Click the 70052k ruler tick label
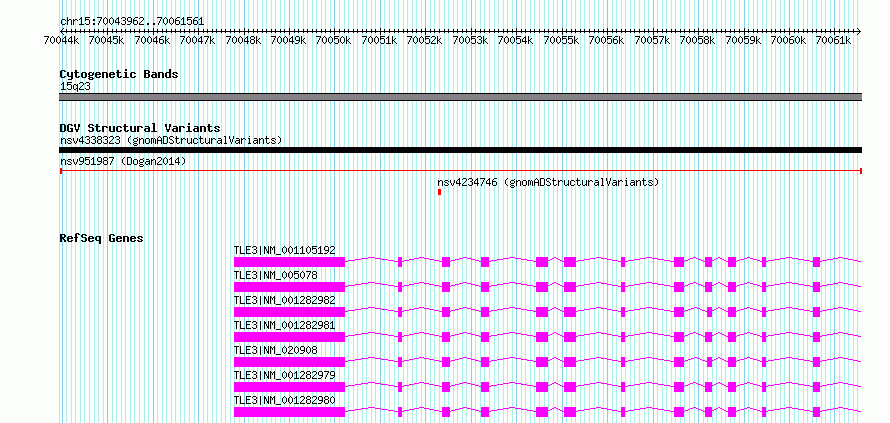The height and width of the screenshot is (423, 890). (424, 40)
